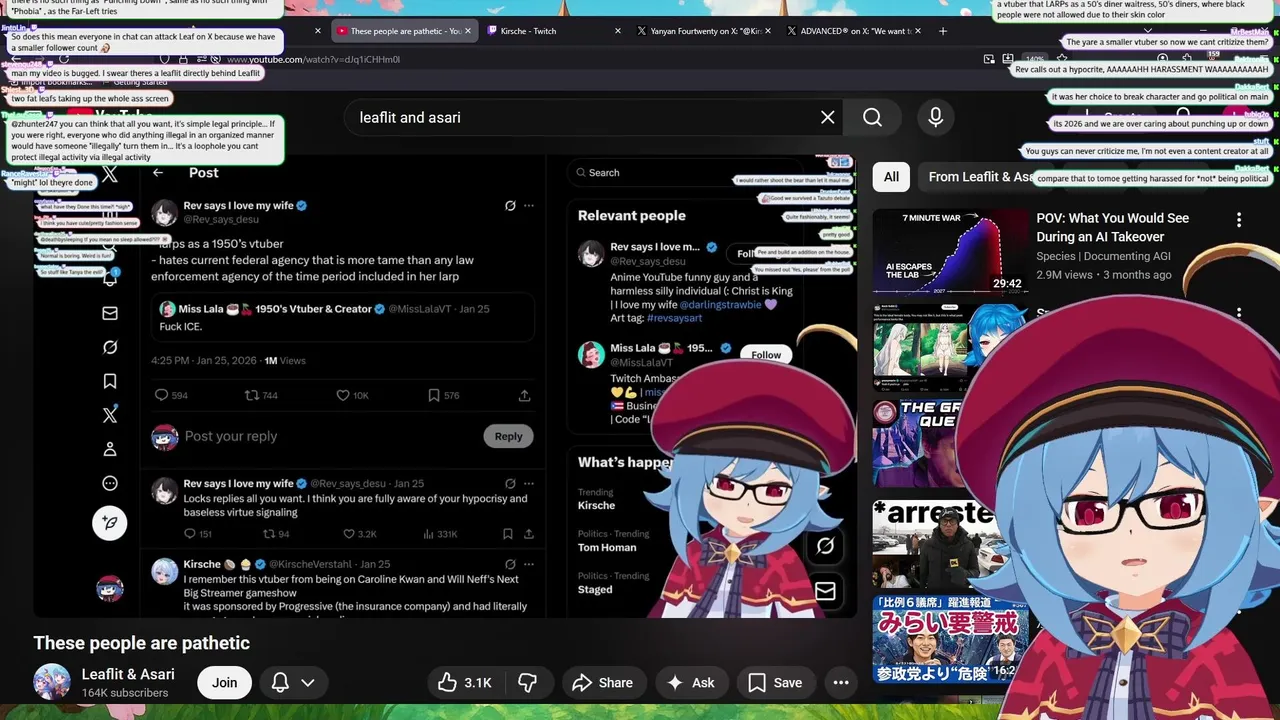Click the X logo atop the X sidebar
This screenshot has height=720, width=1280.
[x=110, y=174]
